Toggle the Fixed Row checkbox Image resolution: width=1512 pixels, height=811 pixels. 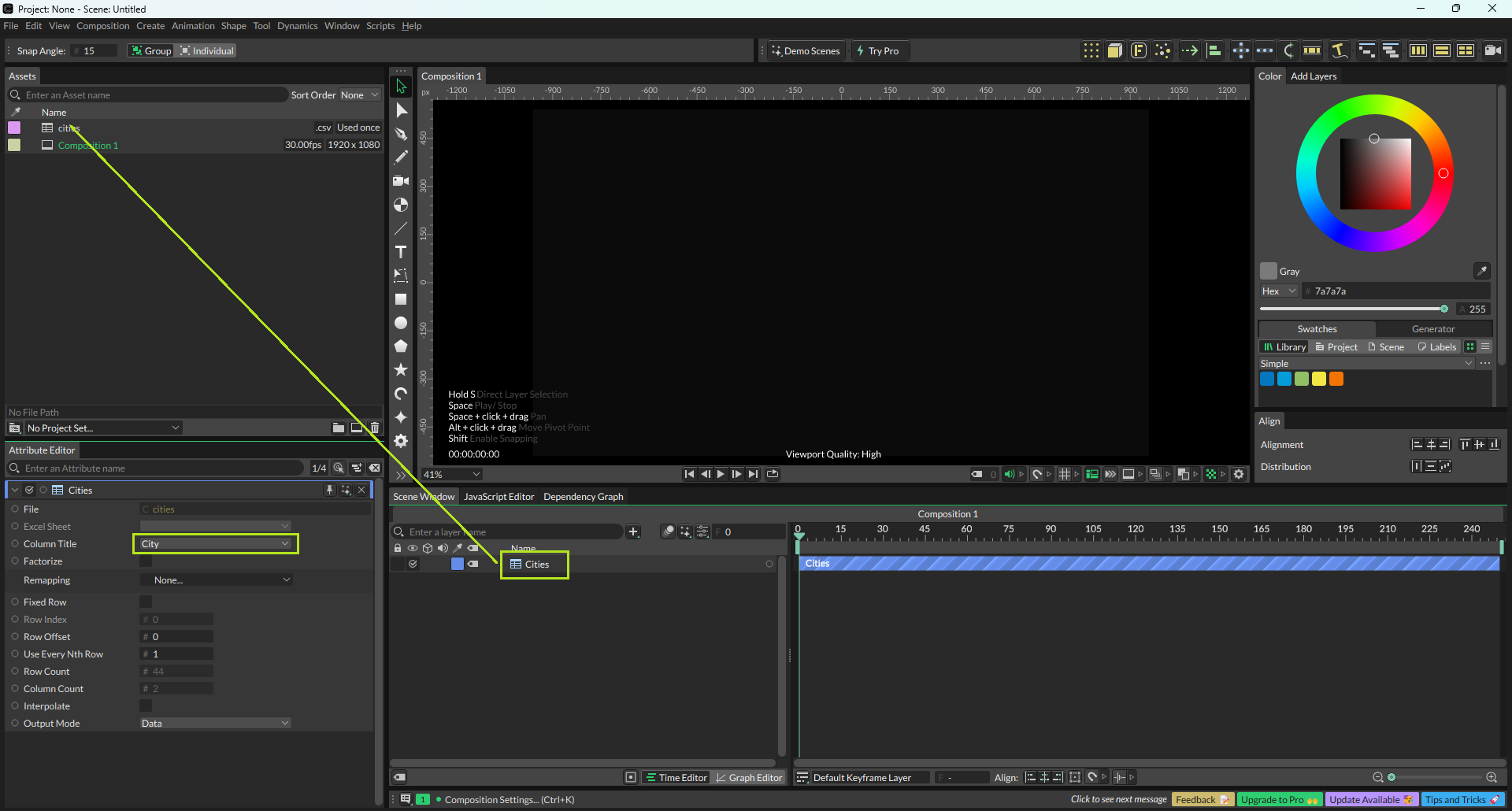(x=146, y=602)
